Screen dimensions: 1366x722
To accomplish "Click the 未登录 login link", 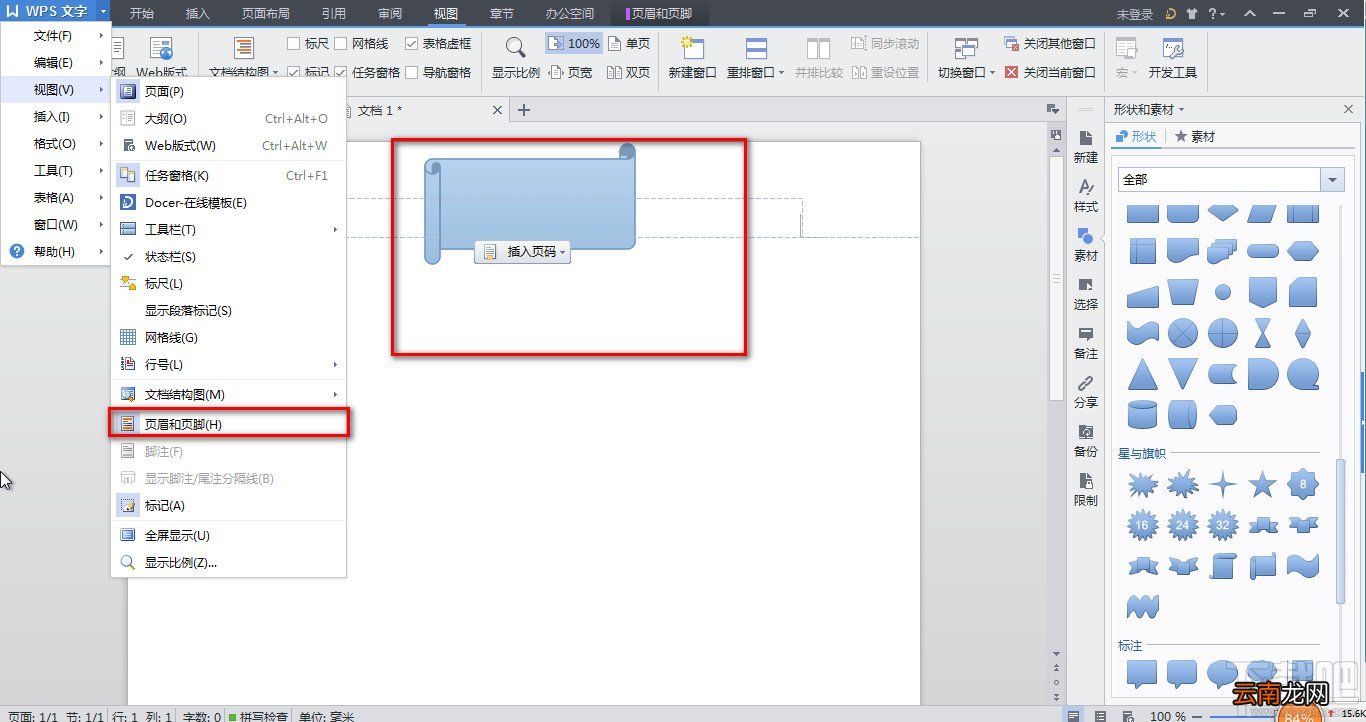I will coord(1135,14).
